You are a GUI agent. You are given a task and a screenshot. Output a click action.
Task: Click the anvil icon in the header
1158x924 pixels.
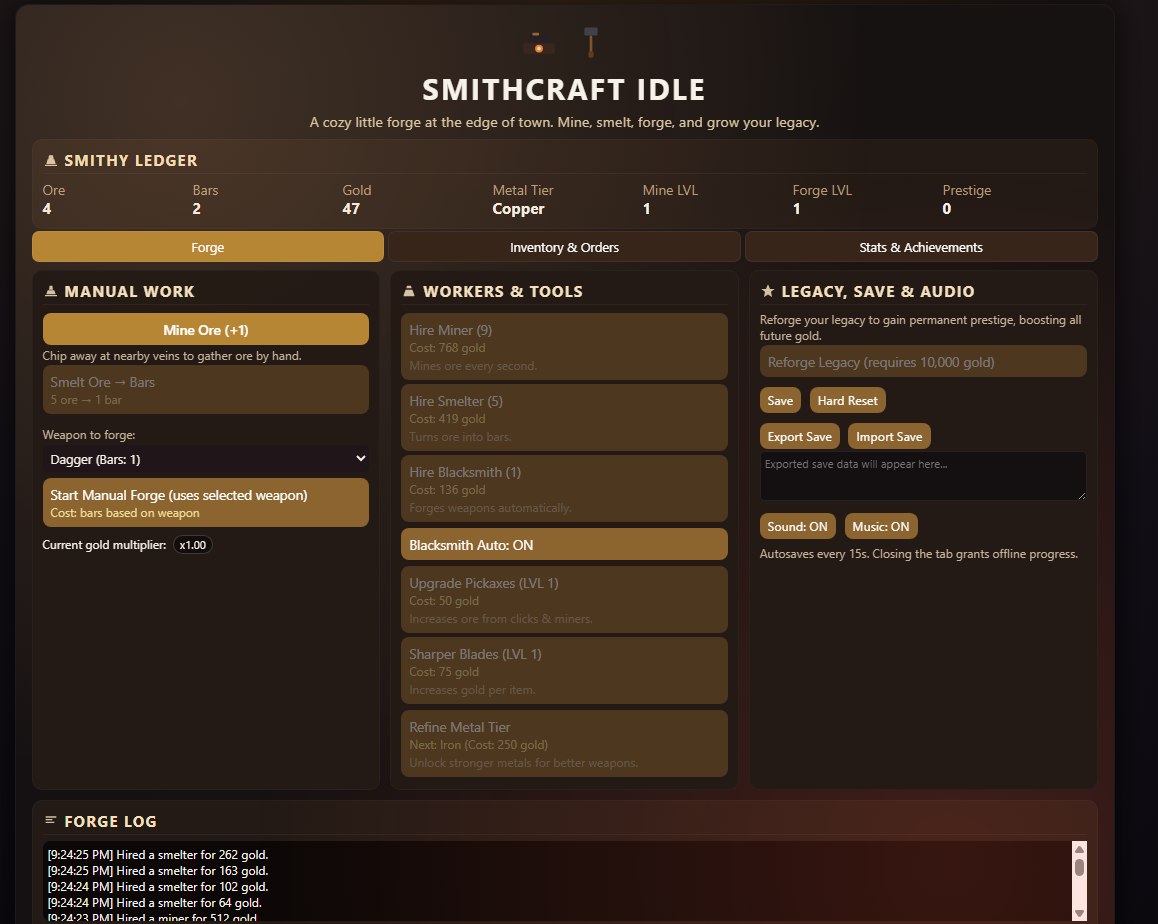pos(539,44)
